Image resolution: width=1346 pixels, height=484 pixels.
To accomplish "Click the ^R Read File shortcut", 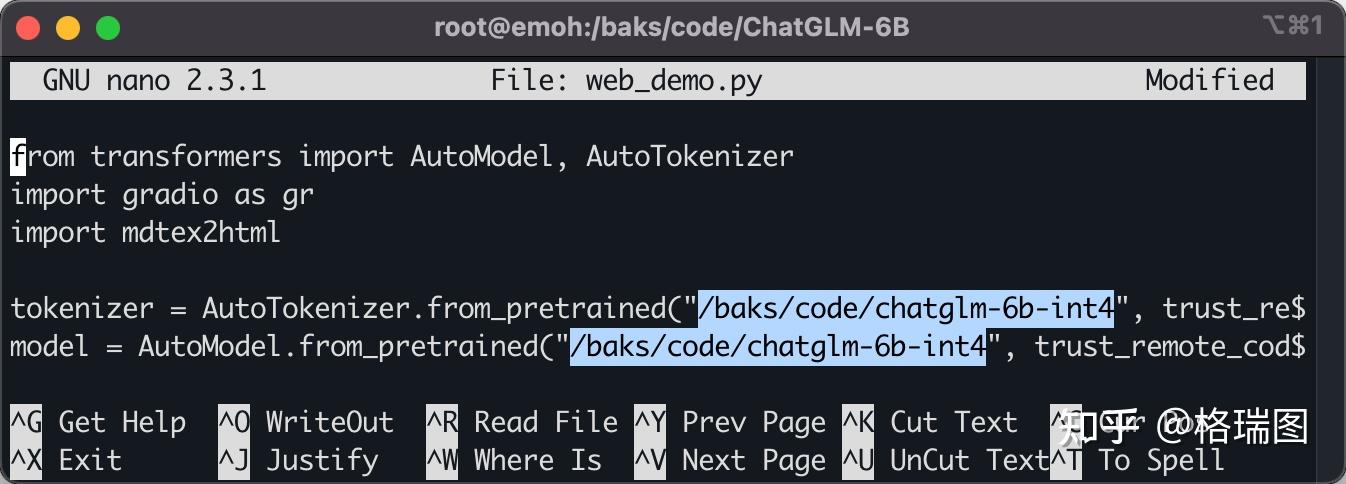I will tap(522, 422).
